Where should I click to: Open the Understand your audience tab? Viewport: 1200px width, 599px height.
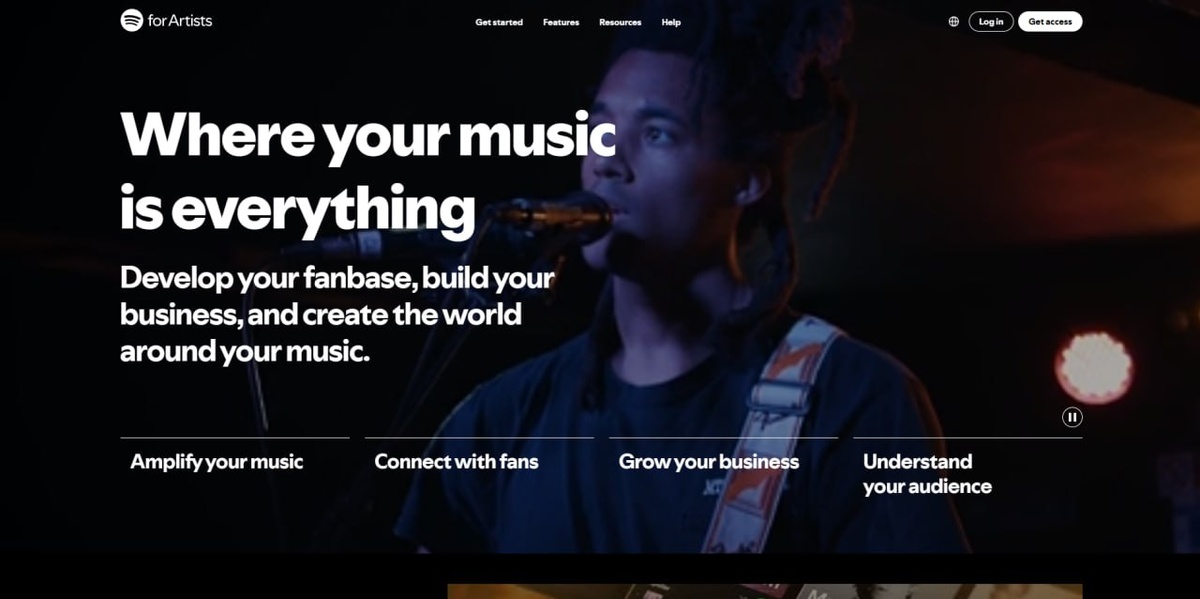[x=927, y=474]
